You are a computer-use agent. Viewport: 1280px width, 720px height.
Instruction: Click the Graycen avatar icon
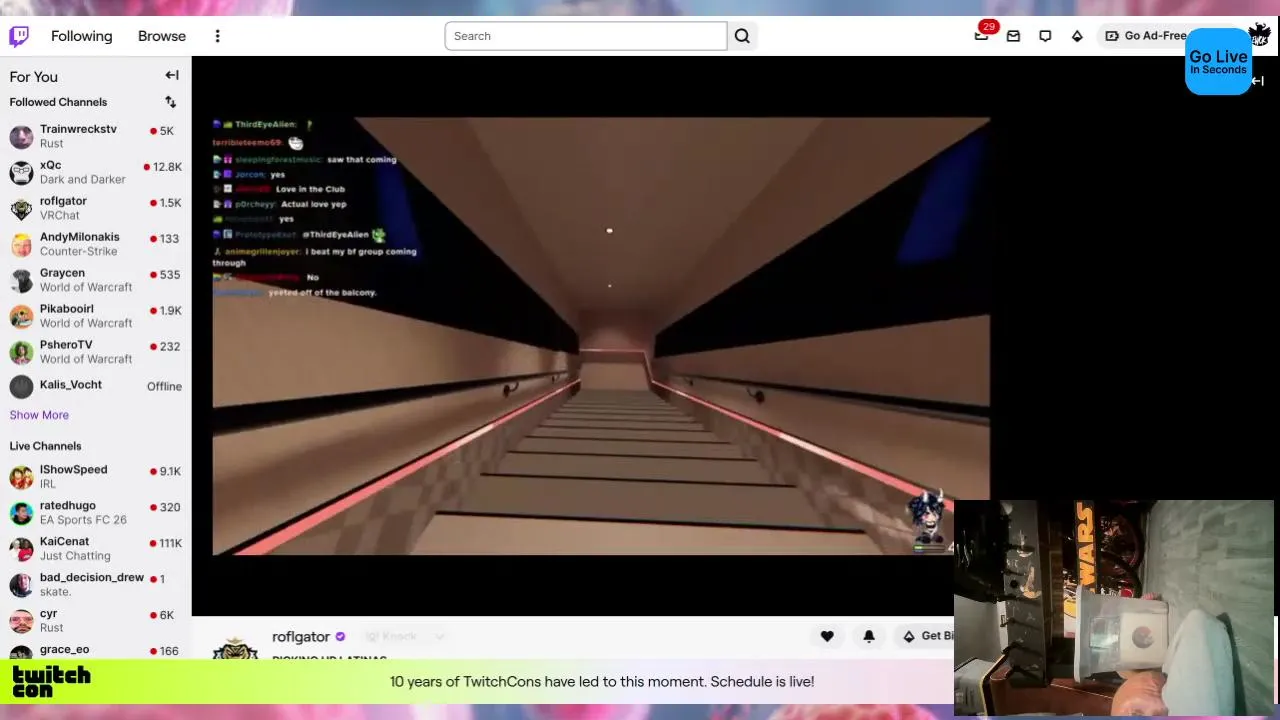coord(21,281)
